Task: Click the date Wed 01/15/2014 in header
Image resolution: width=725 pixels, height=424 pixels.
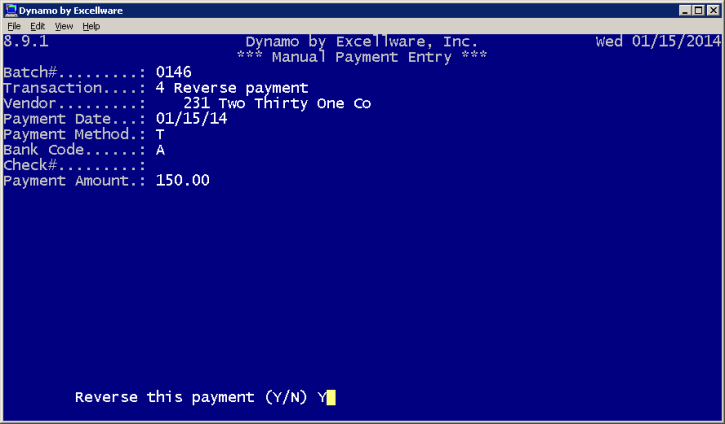Action: tap(658, 42)
